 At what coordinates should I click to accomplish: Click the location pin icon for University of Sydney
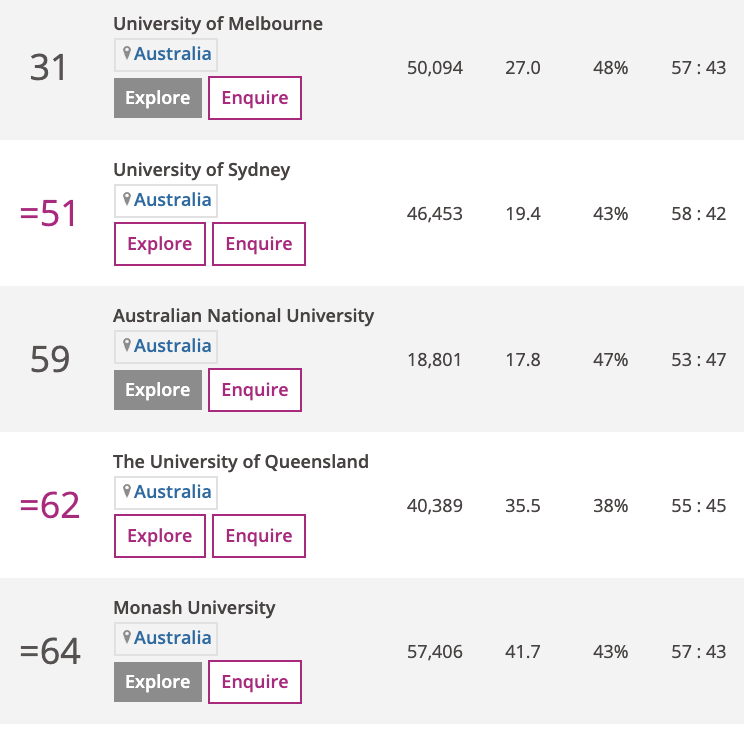pyautogui.click(x=127, y=199)
